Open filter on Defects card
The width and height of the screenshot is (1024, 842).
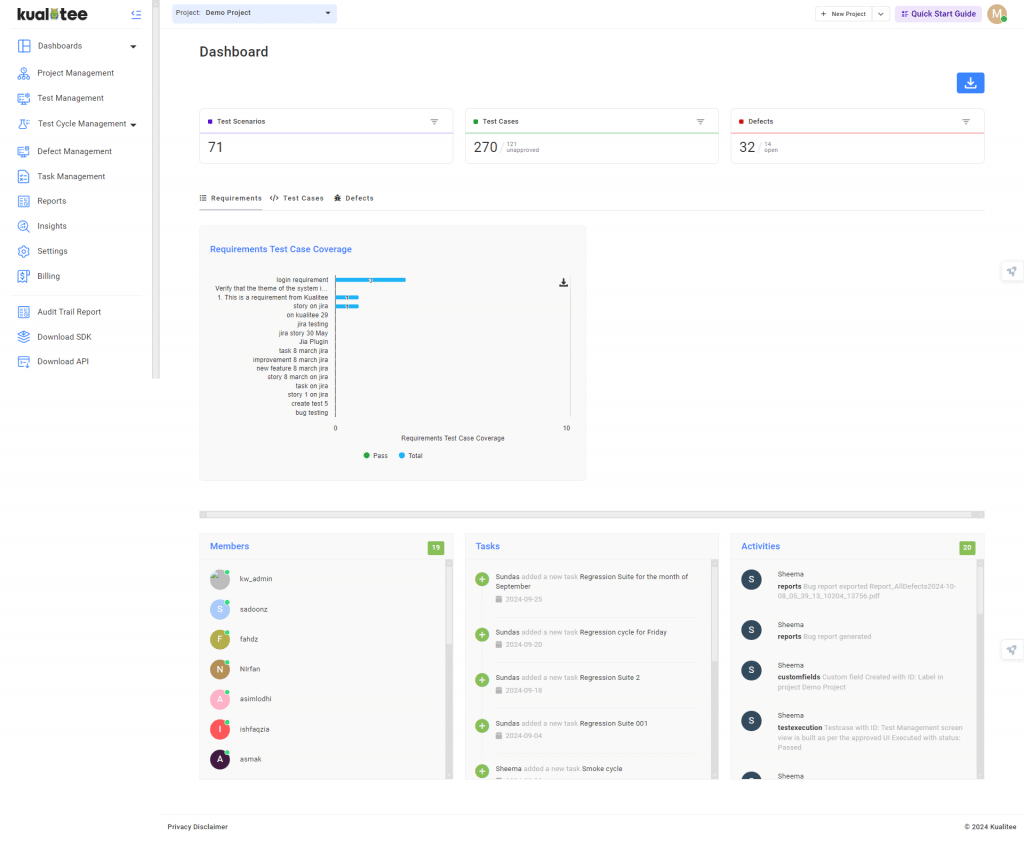coord(966,121)
